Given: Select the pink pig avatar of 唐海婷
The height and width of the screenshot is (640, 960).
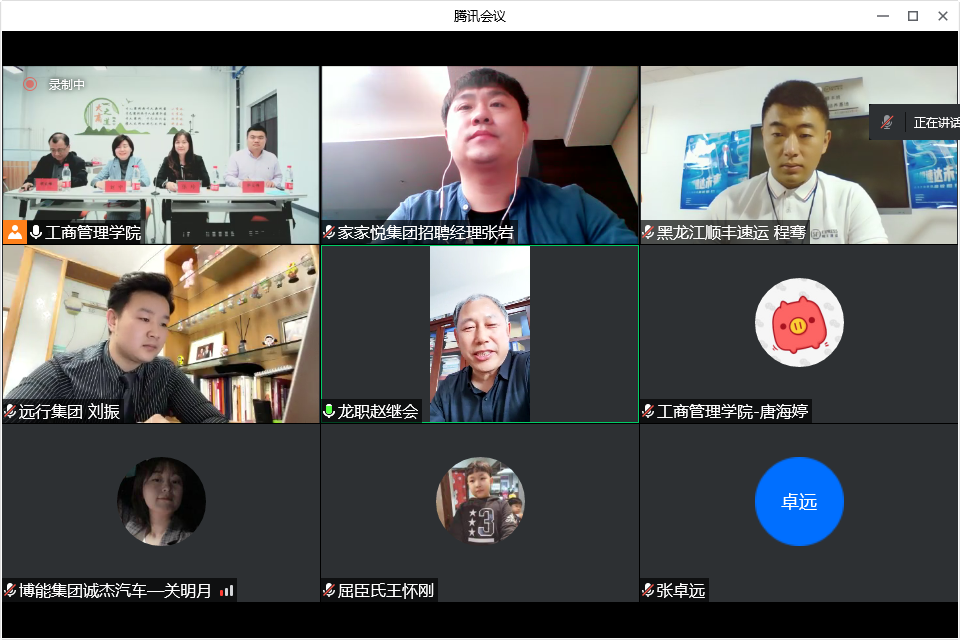Looking at the screenshot, I should point(799,322).
